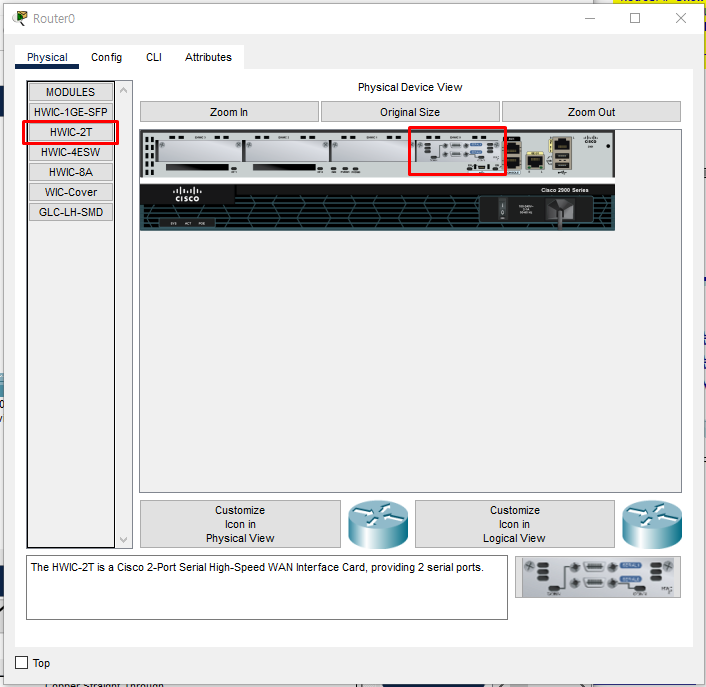Select the empty HWIC3 slot on router
The image size is (706, 687).
(x=199, y=150)
